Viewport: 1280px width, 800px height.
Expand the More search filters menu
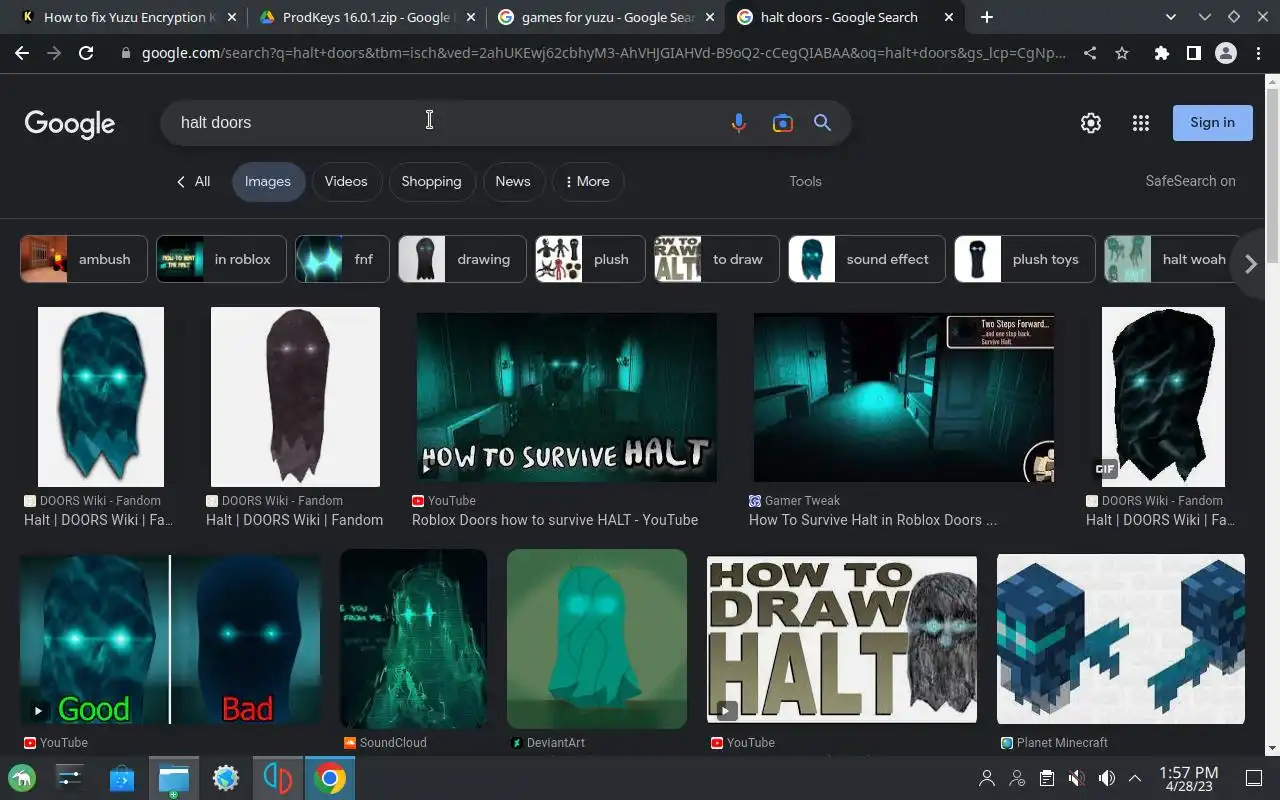588,181
